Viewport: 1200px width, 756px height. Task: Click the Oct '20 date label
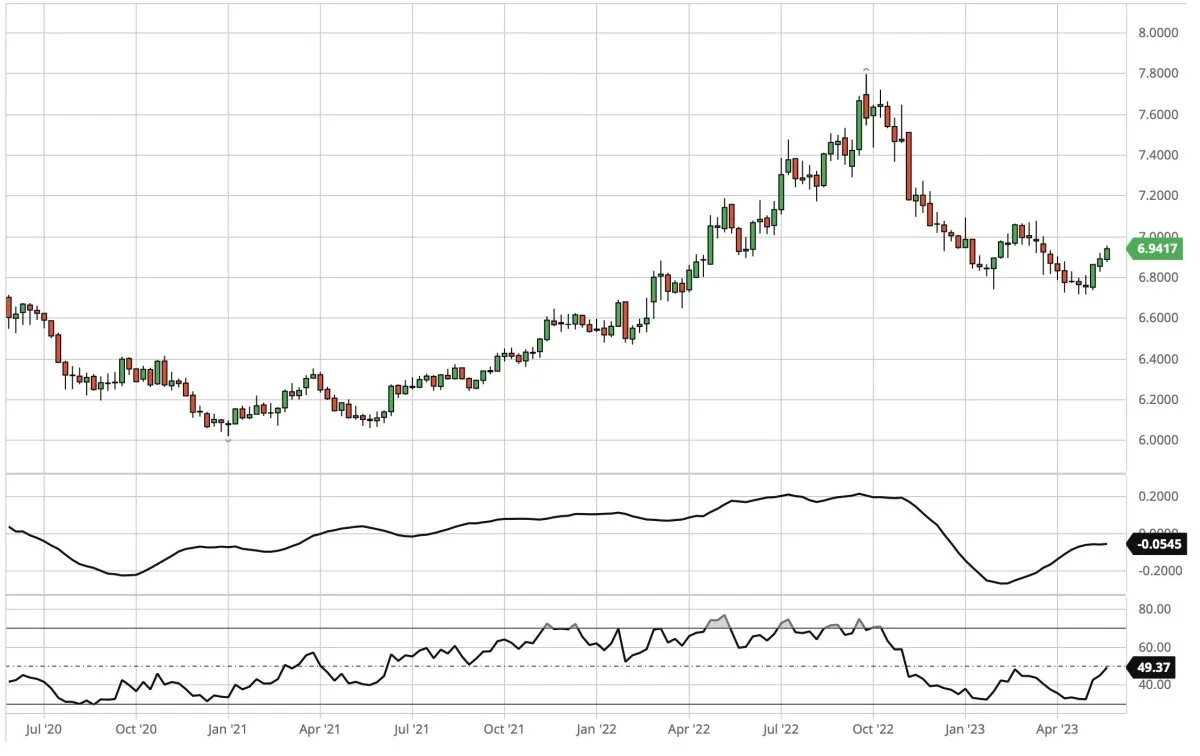pyautogui.click(x=136, y=730)
